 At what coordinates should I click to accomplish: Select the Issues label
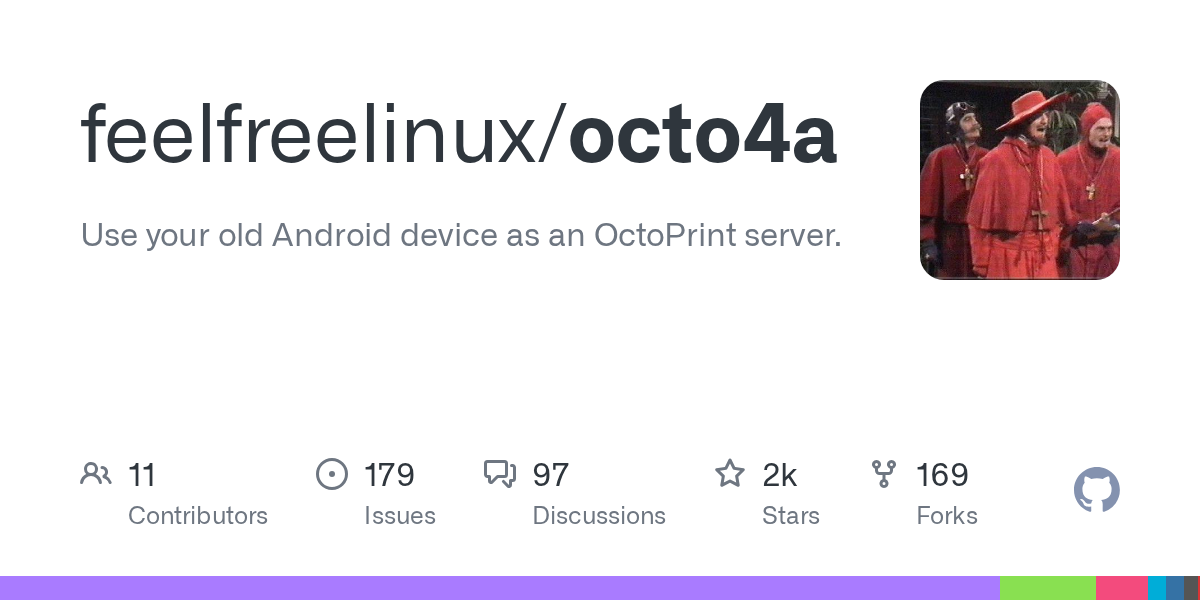tap(400, 516)
